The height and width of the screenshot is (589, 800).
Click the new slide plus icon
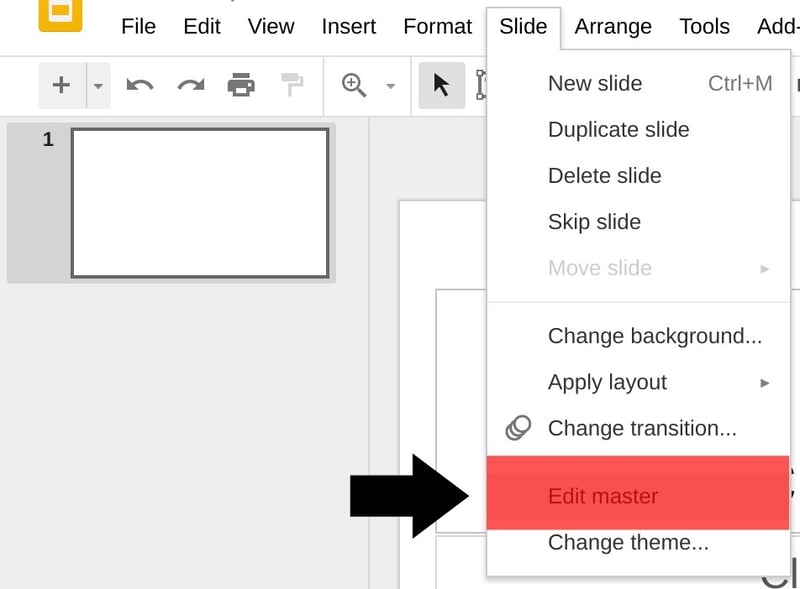pos(61,85)
